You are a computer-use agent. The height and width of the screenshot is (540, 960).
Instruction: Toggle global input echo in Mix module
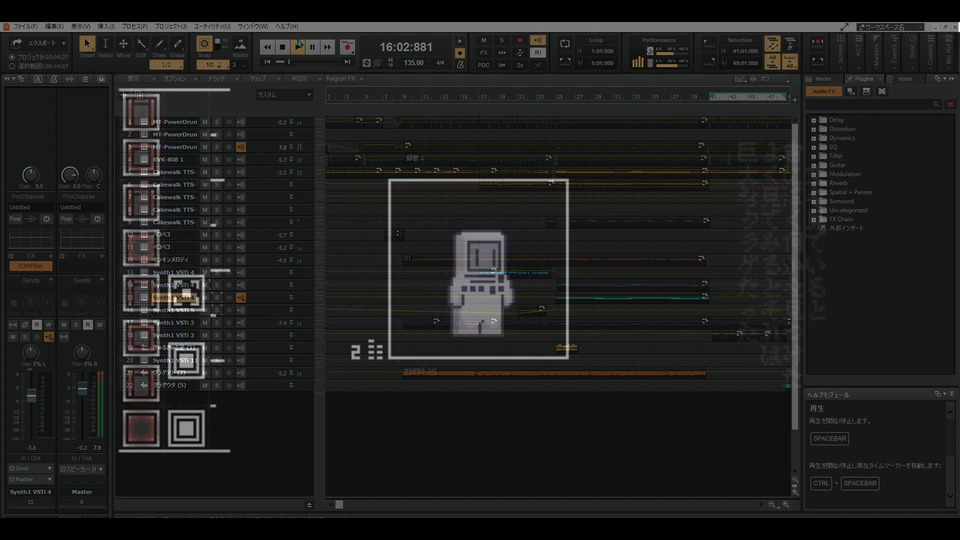538,40
